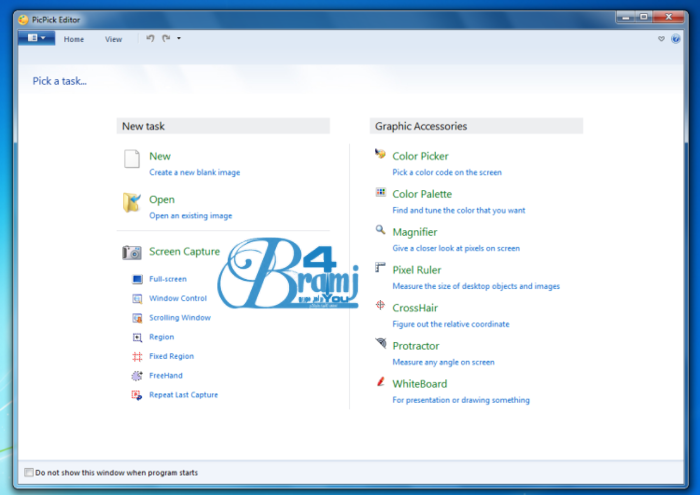Select Repeat Last Capture option
This screenshot has height=495, width=700.
coord(183,395)
